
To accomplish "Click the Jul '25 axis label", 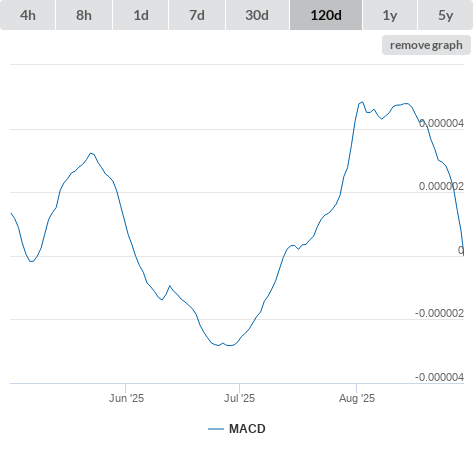I will [x=239, y=398].
